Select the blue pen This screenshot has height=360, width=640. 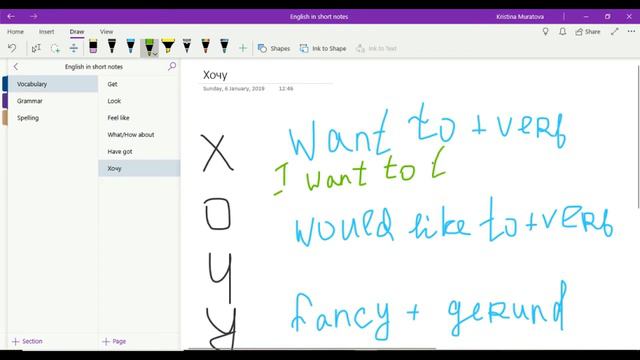click(x=131, y=46)
